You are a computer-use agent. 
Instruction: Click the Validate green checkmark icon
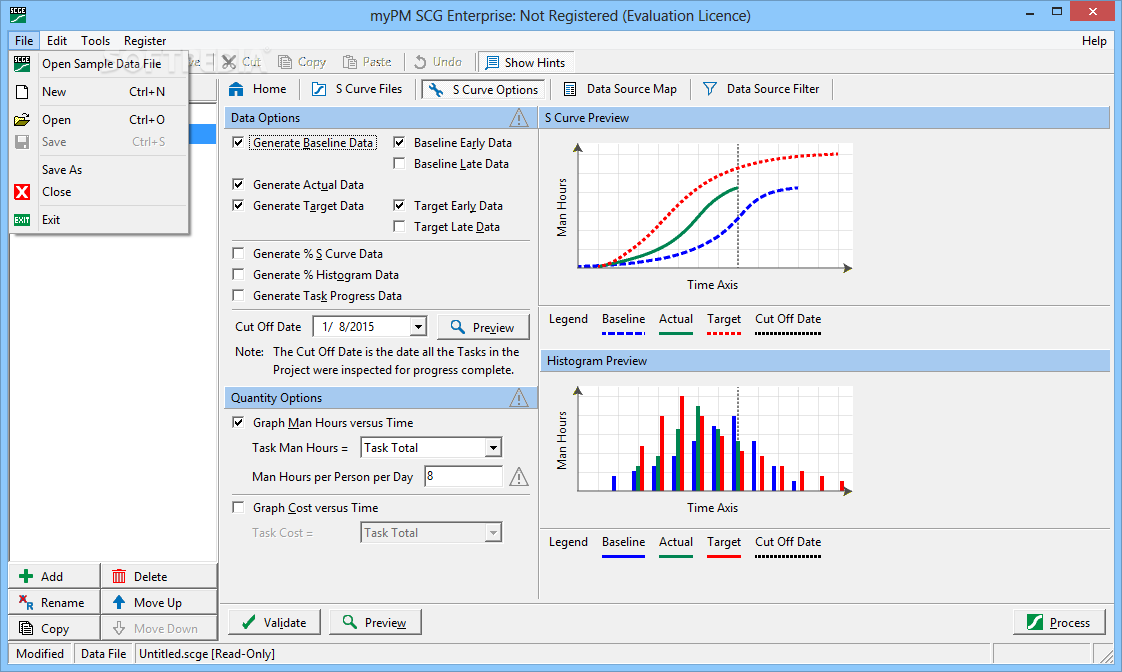point(248,623)
